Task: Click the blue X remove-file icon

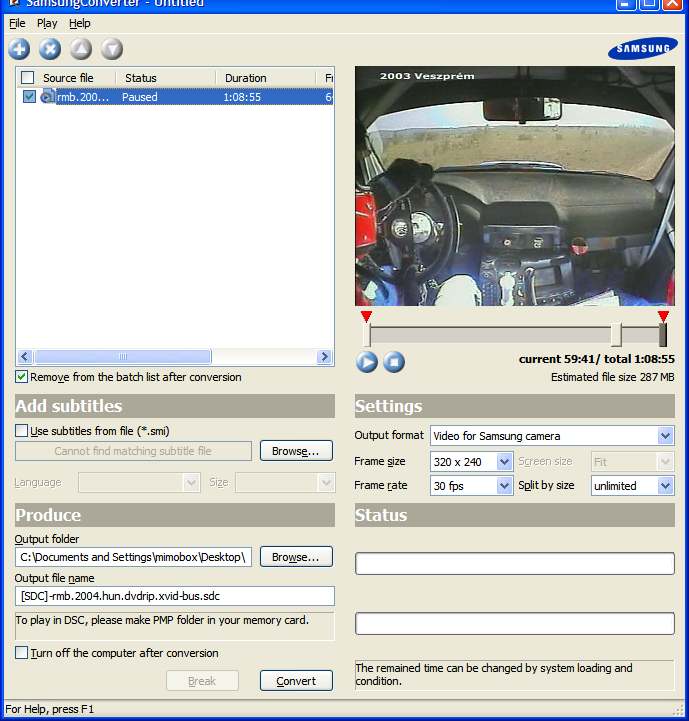Action: click(x=50, y=49)
